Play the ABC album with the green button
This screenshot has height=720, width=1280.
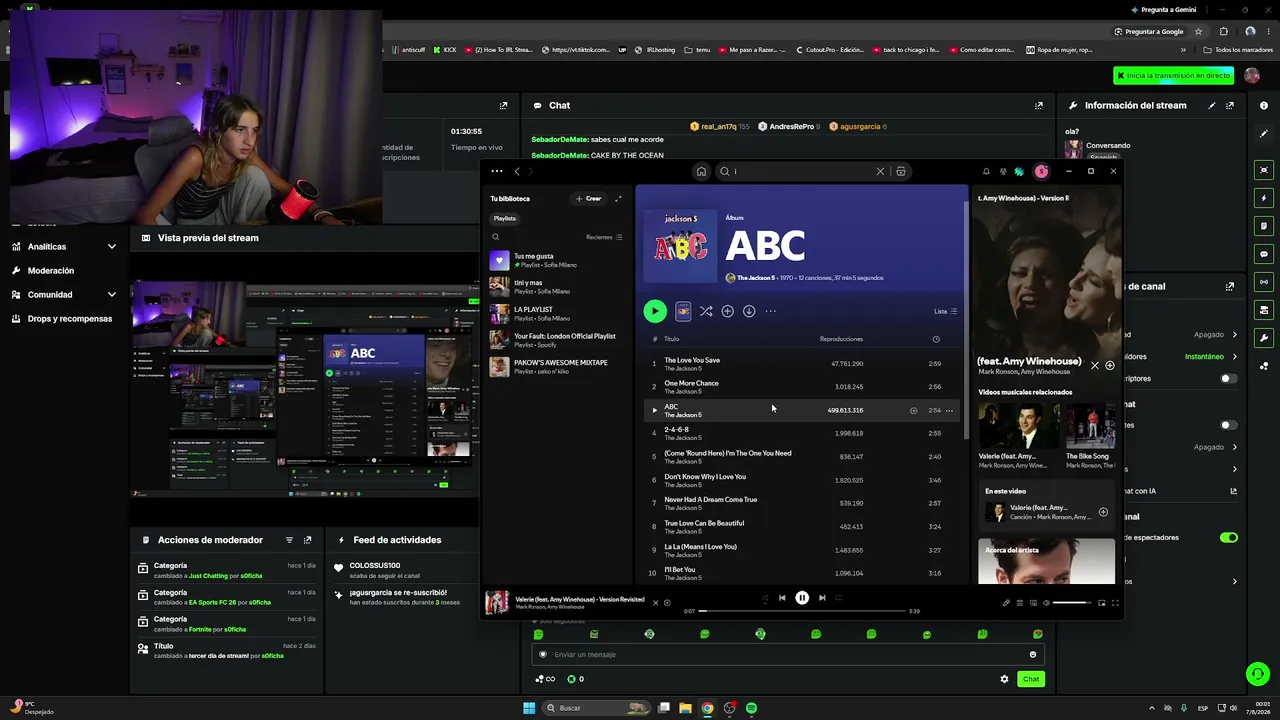pos(655,311)
